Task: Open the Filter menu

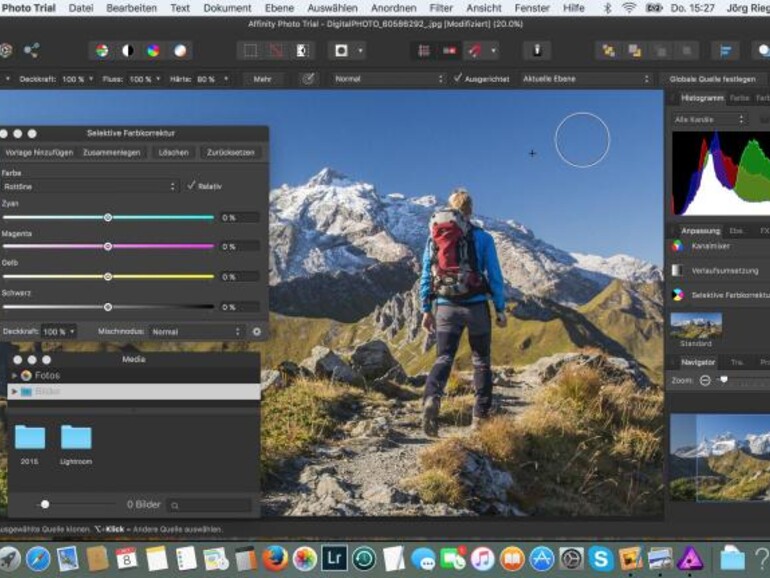Action: coord(441,7)
